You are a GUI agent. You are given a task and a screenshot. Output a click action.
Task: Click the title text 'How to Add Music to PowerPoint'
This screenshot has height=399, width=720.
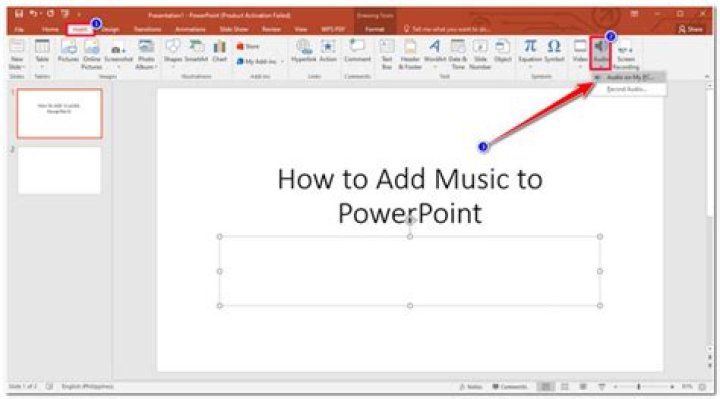410,196
